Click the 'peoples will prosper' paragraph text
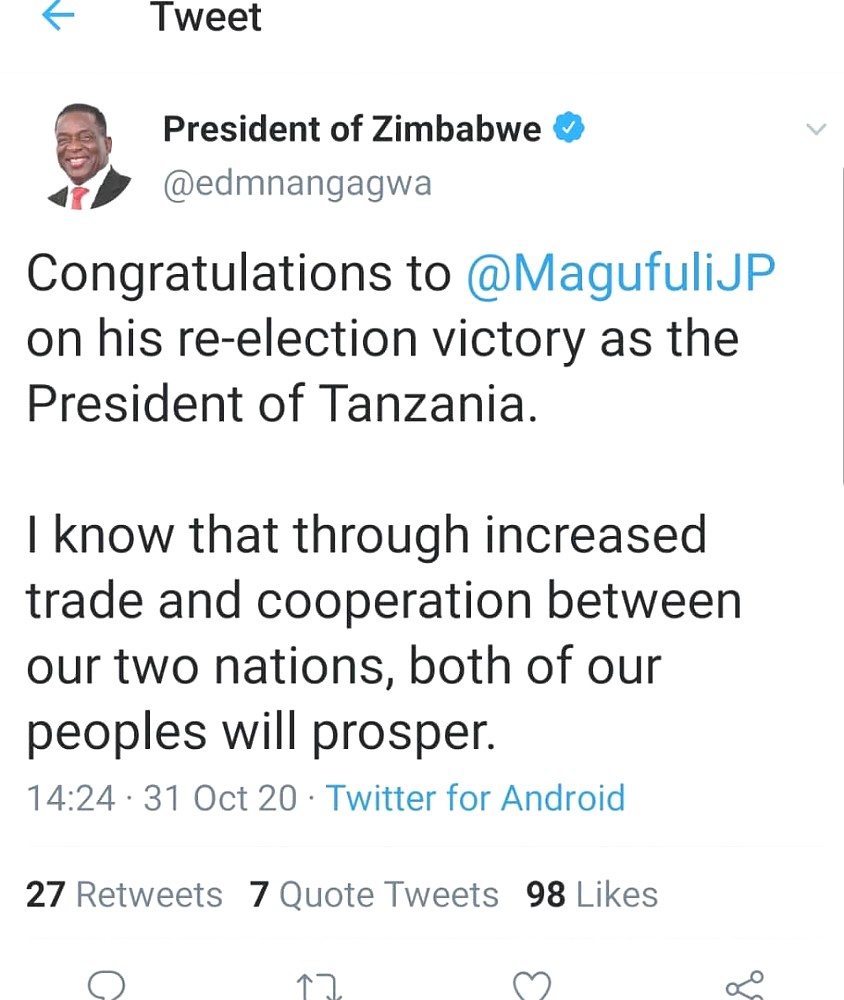Image resolution: width=844 pixels, height=1000 pixels. [x=384, y=633]
